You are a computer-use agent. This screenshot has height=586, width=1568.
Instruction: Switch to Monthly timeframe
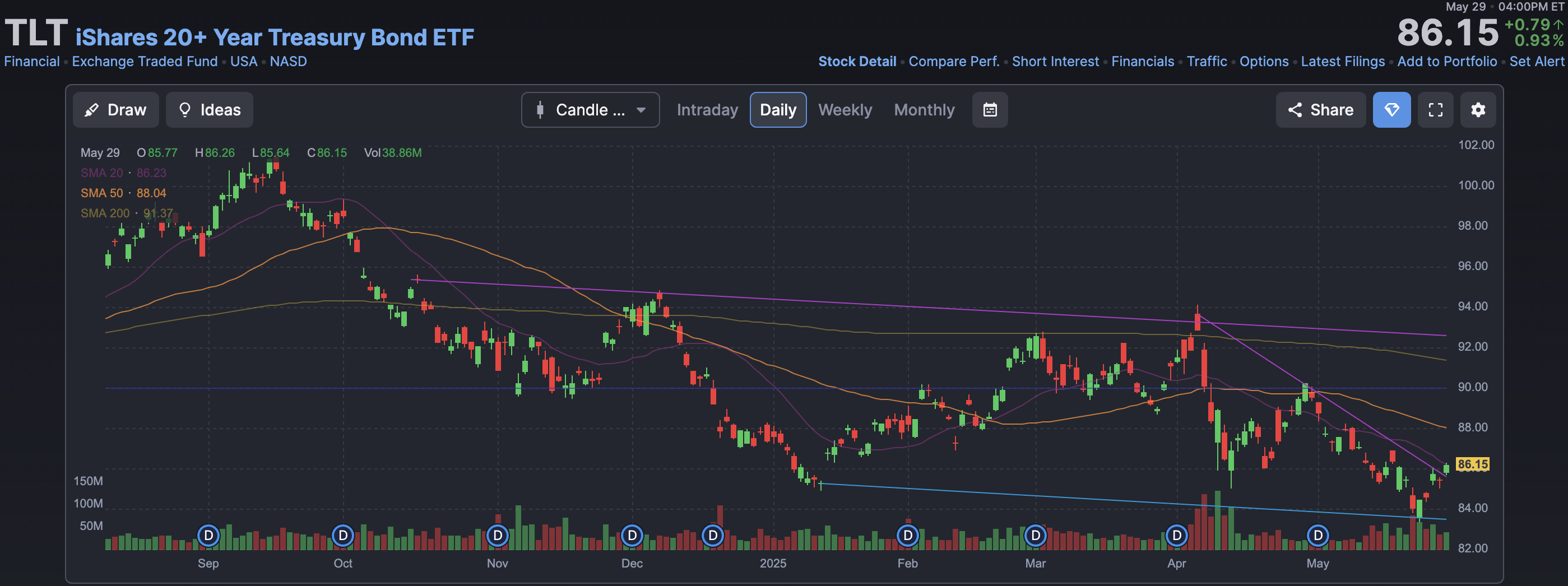pyautogui.click(x=924, y=110)
